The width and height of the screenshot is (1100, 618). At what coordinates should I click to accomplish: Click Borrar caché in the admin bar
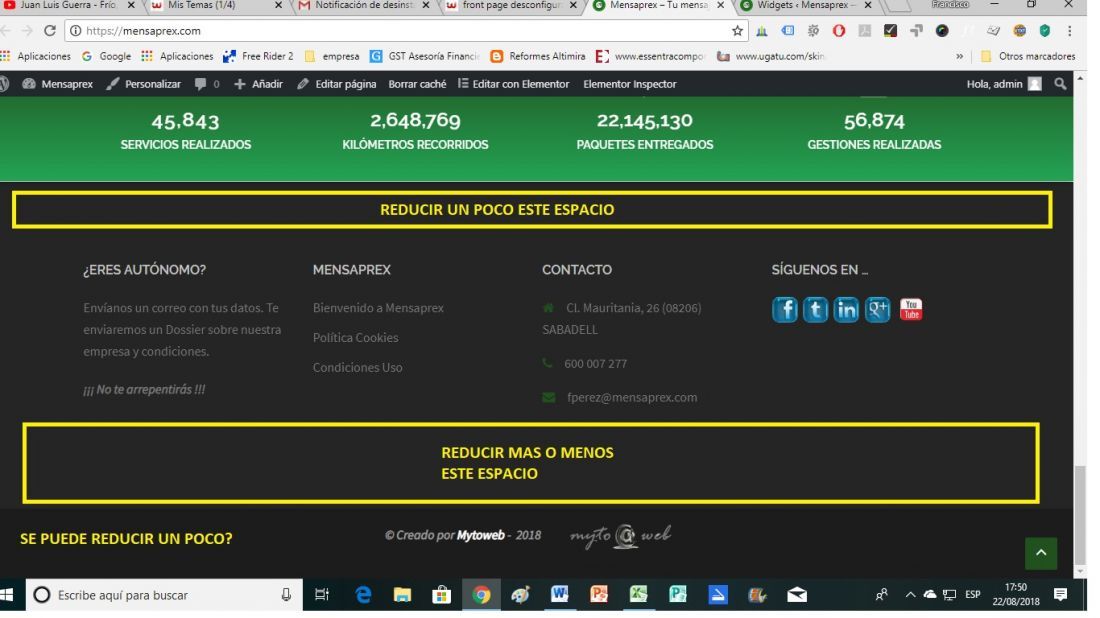tap(417, 83)
